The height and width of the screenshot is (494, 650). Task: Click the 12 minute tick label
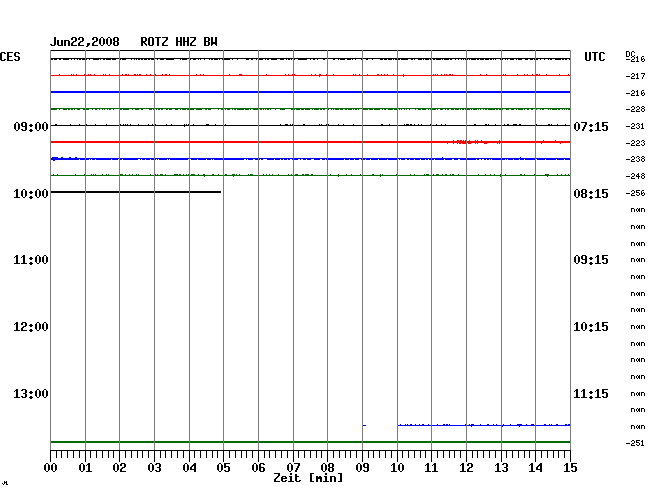pyautogui.click(x=466, y=468)
